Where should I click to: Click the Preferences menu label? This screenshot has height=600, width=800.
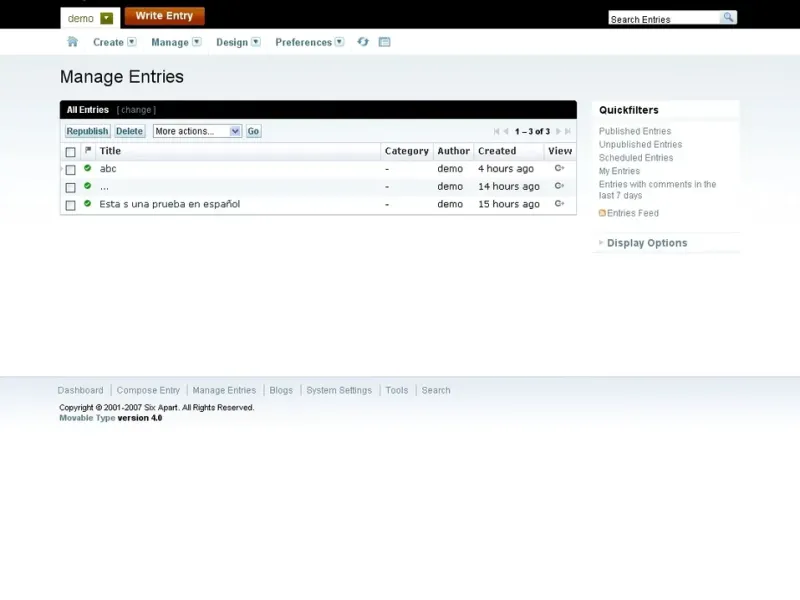(304, 42)
